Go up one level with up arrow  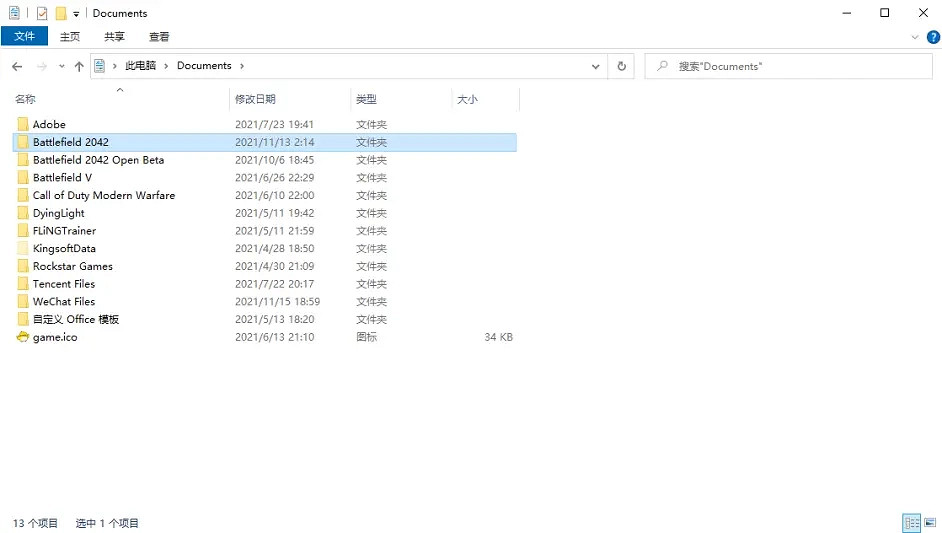pos(79,66)
